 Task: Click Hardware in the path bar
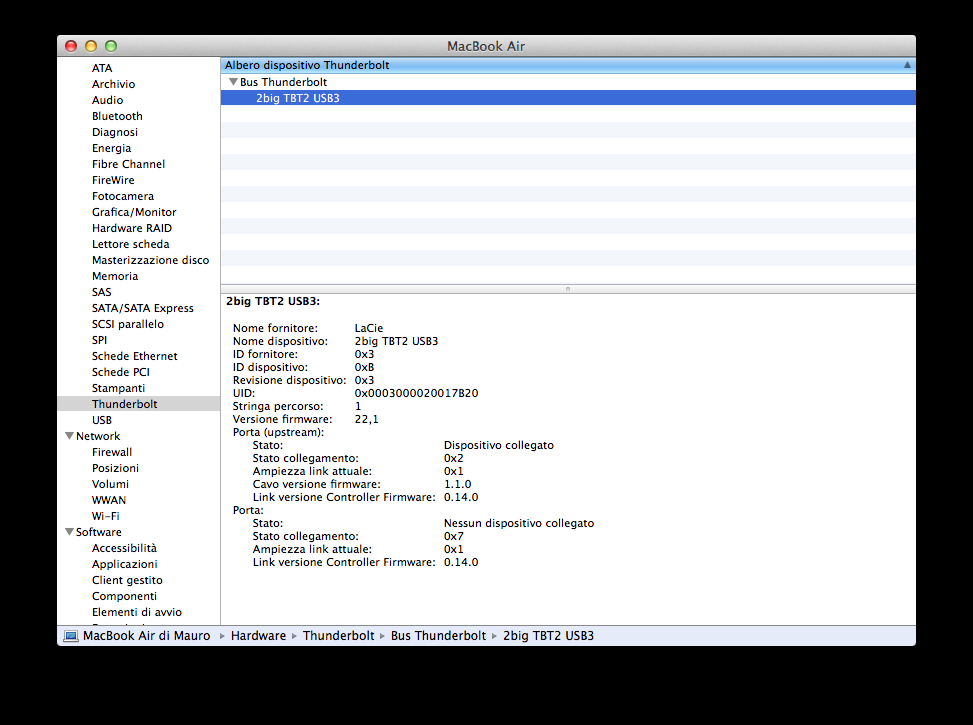pyautogui.click(x=258, y=636)
